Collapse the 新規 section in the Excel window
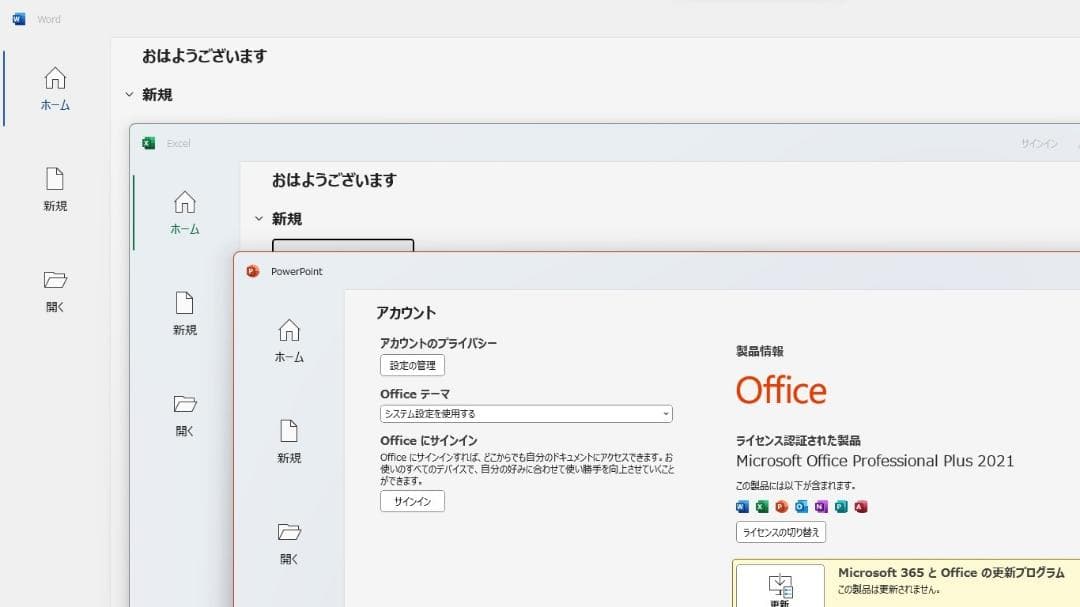The image size is (1080, 607). tap(258, 218)
